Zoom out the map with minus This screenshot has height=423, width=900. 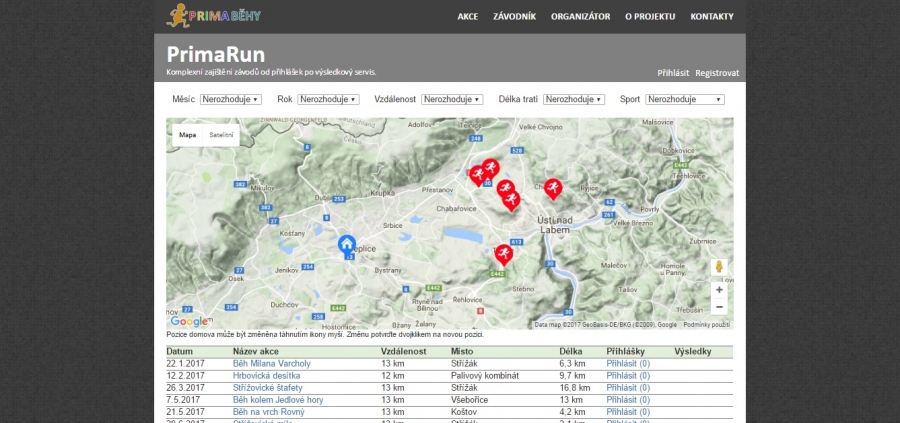pyautogui.click(x=719, y=306)
